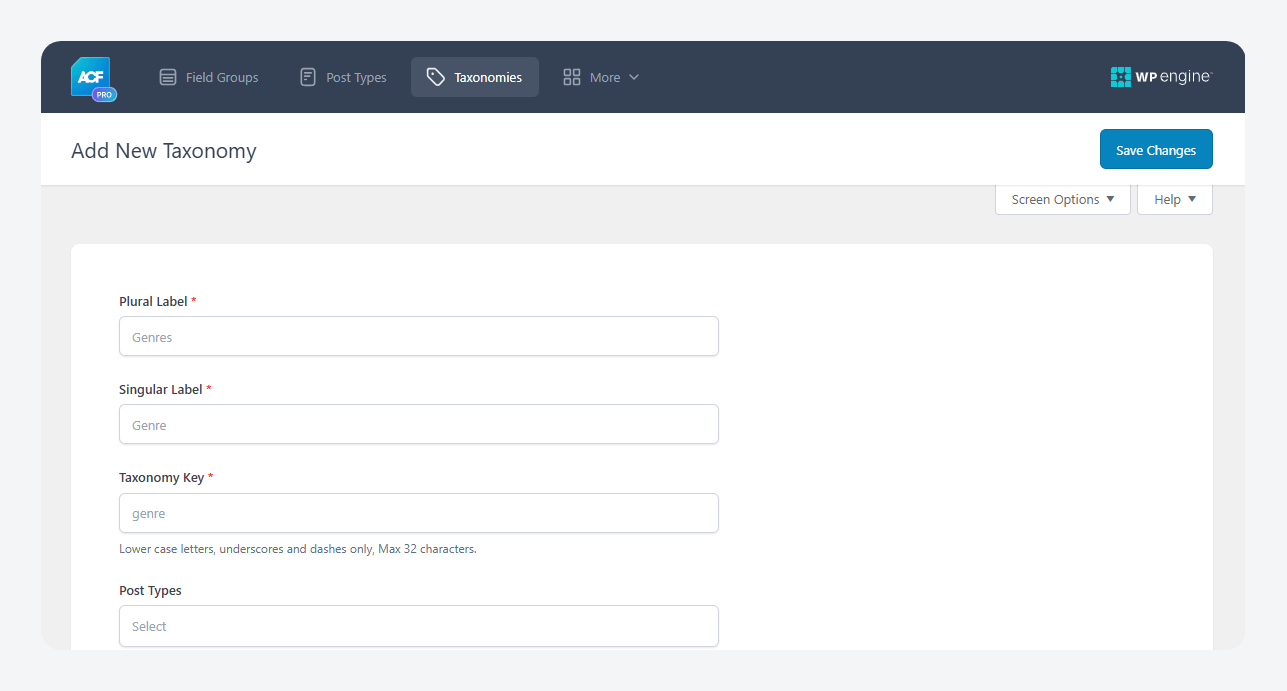Click into the Taxonomy Key field

419,513
